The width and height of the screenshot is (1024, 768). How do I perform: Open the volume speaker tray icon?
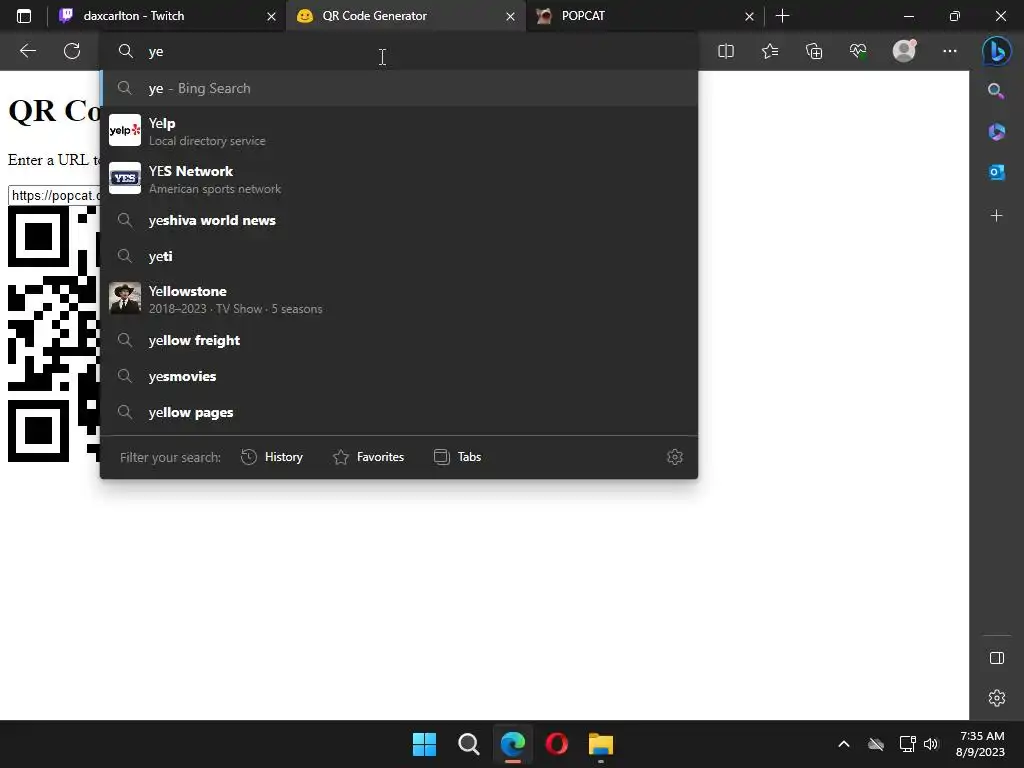tap(931, 744)
